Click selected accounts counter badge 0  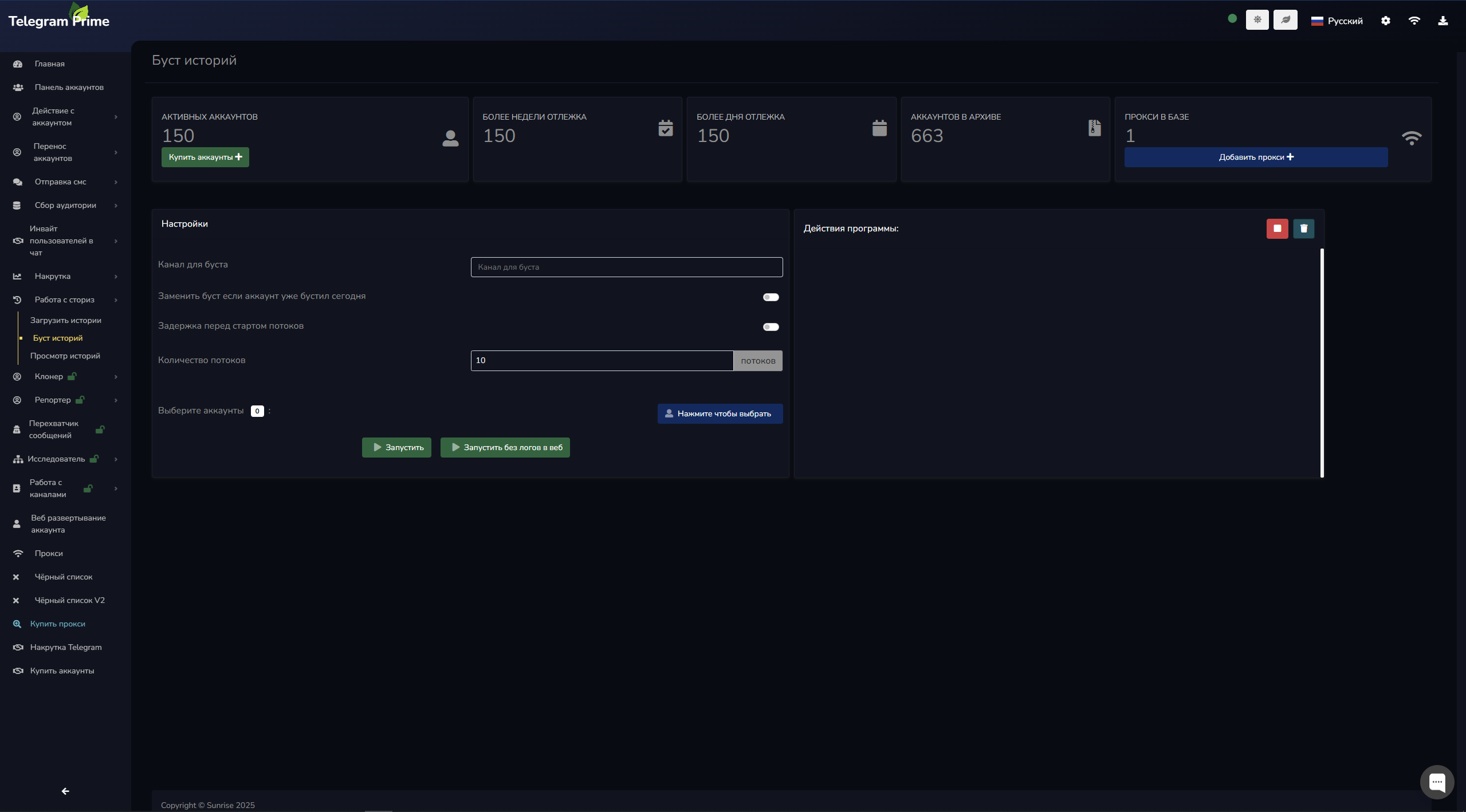[x=257, y=411]
